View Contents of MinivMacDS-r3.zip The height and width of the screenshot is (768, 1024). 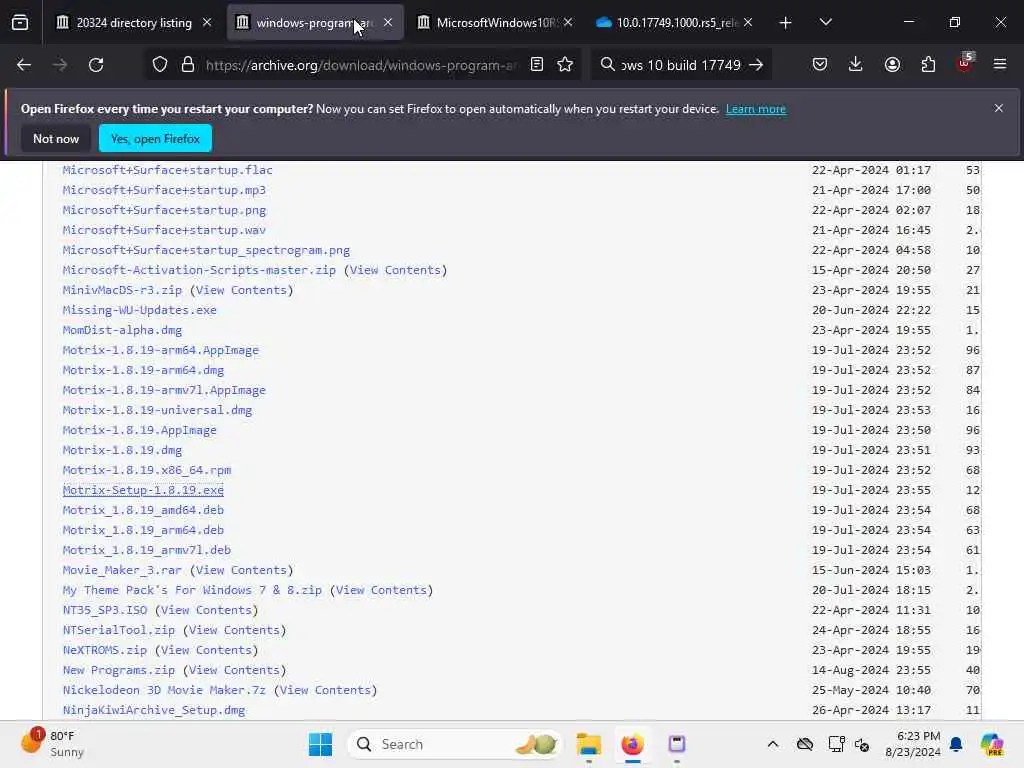tap(242, 290)
